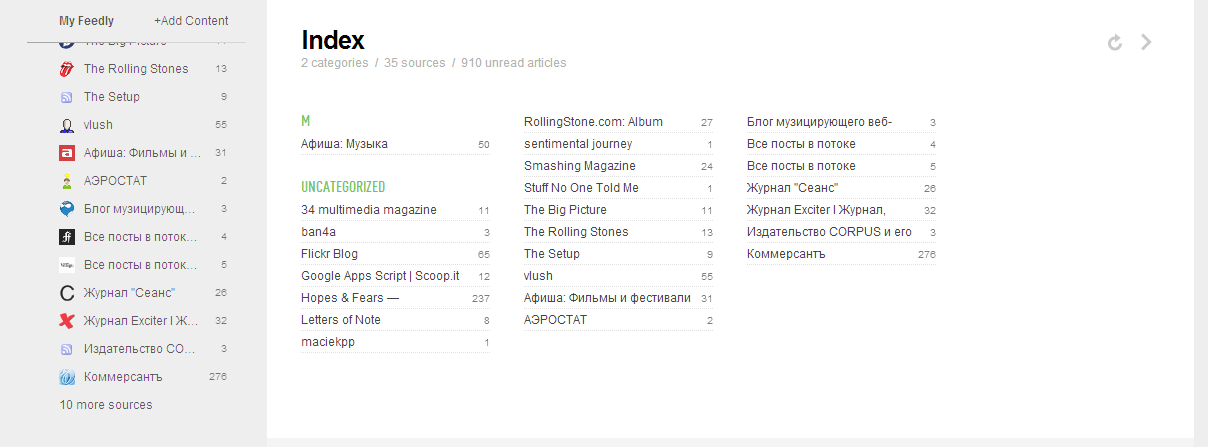Click the vlush avatar icon in sidebar
The height and width of the screenshot is (447, 1208).
67,125
